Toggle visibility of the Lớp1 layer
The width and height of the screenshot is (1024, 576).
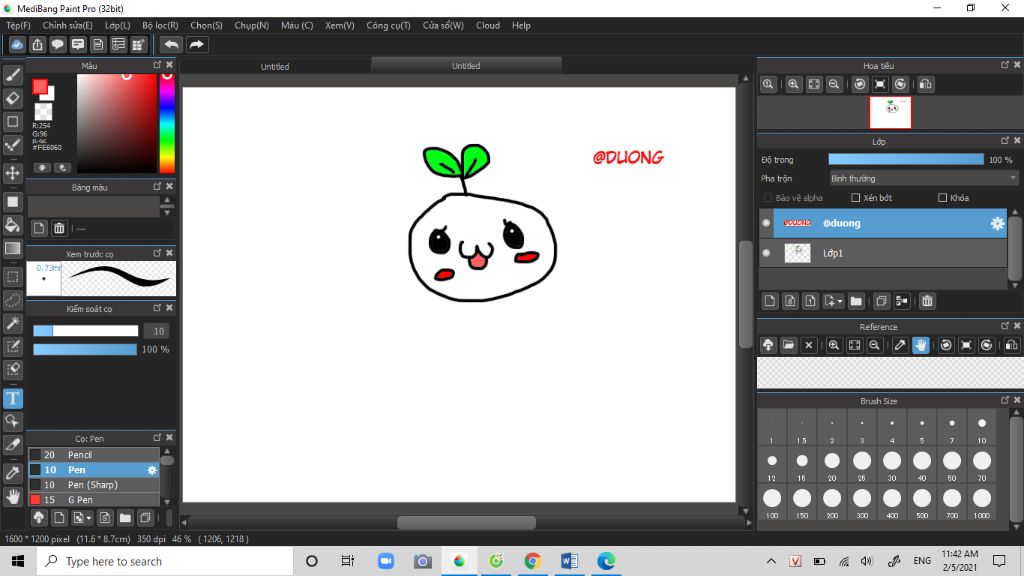[766, 253]
